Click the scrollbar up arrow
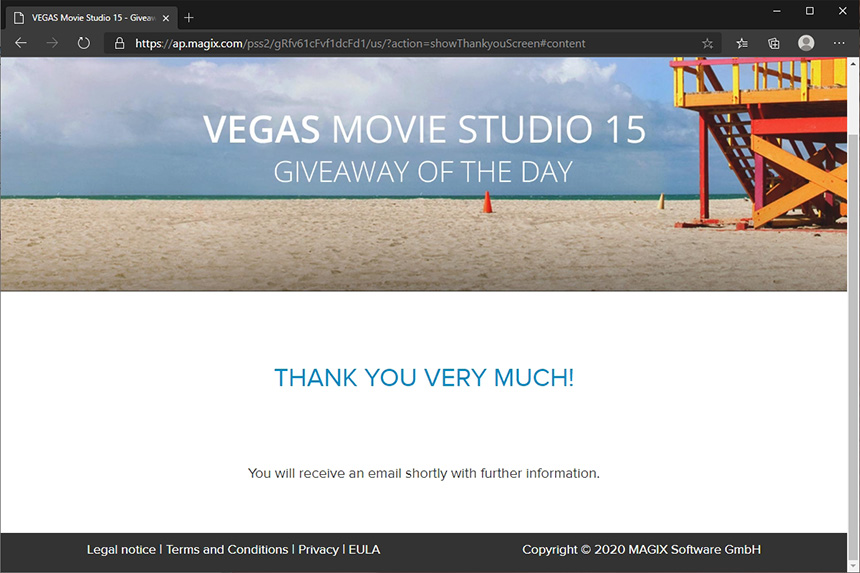 tap(853, 64)
